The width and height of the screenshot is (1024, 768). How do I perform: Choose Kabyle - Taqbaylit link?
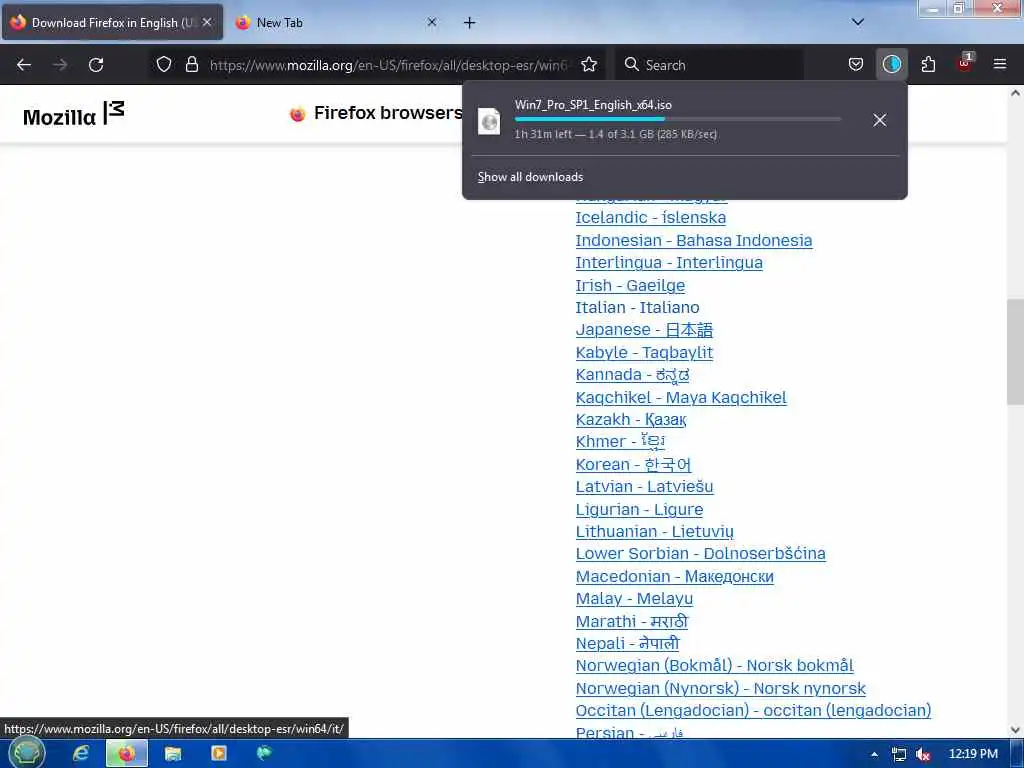(644, 353)
